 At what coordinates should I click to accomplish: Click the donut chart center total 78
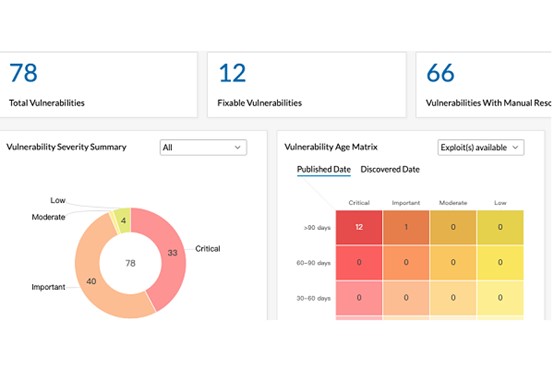coord(130,263)
